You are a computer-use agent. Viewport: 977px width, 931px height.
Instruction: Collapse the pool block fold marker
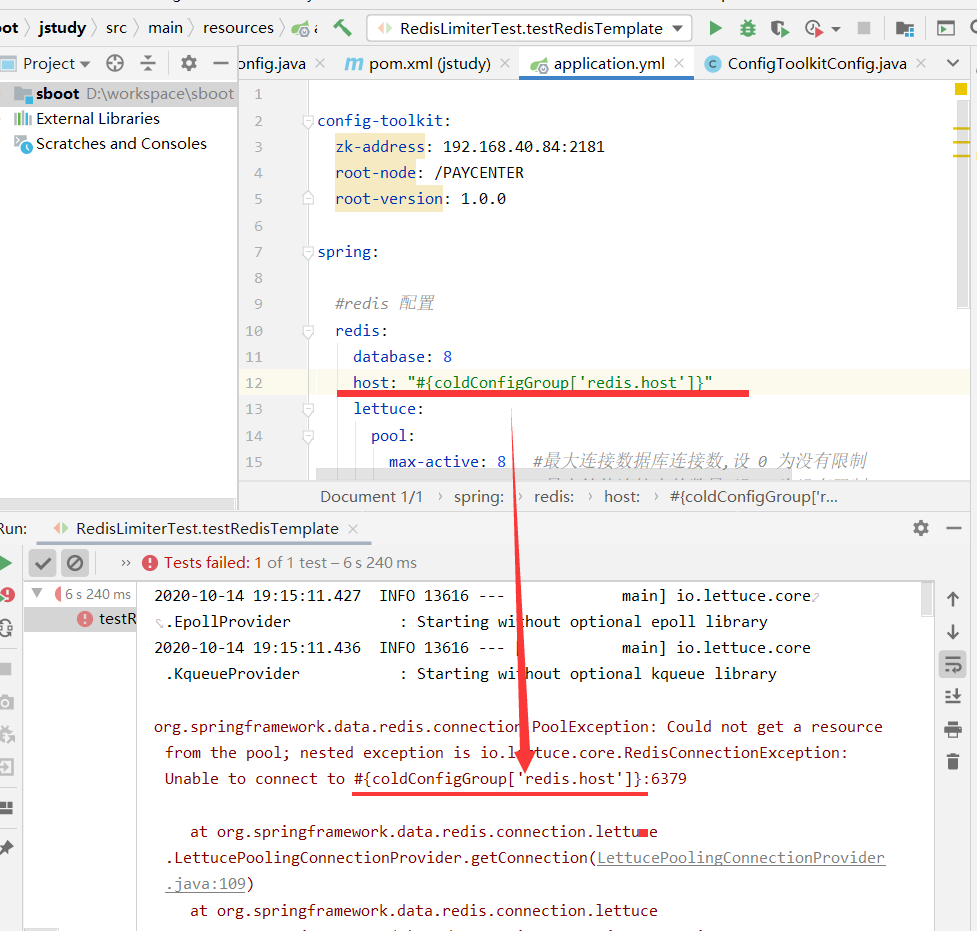pyautogui.click(x=308, y=436)
